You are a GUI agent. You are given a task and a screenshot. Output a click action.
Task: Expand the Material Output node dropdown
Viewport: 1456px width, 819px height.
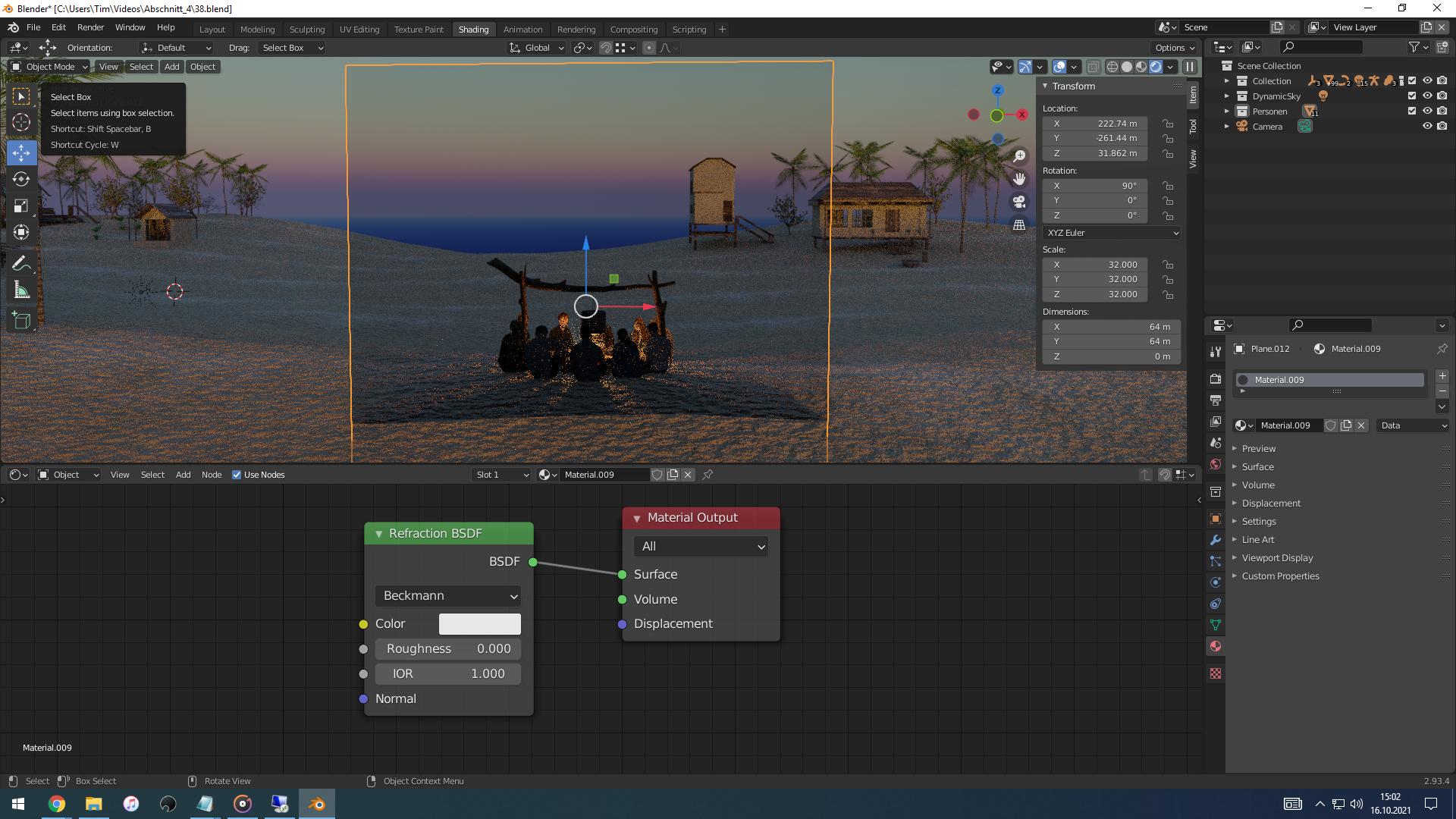coord(700,547)
